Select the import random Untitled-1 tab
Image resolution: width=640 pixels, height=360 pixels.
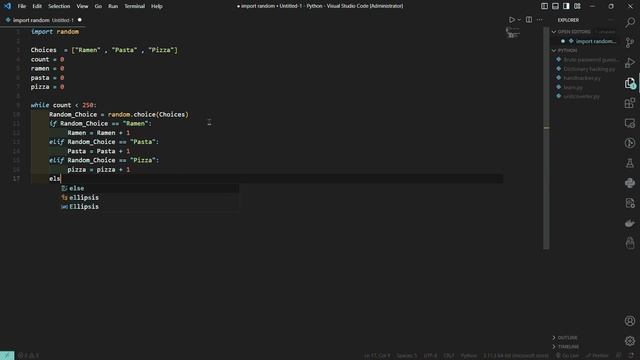pyautogui.click(x=42, y=20)
